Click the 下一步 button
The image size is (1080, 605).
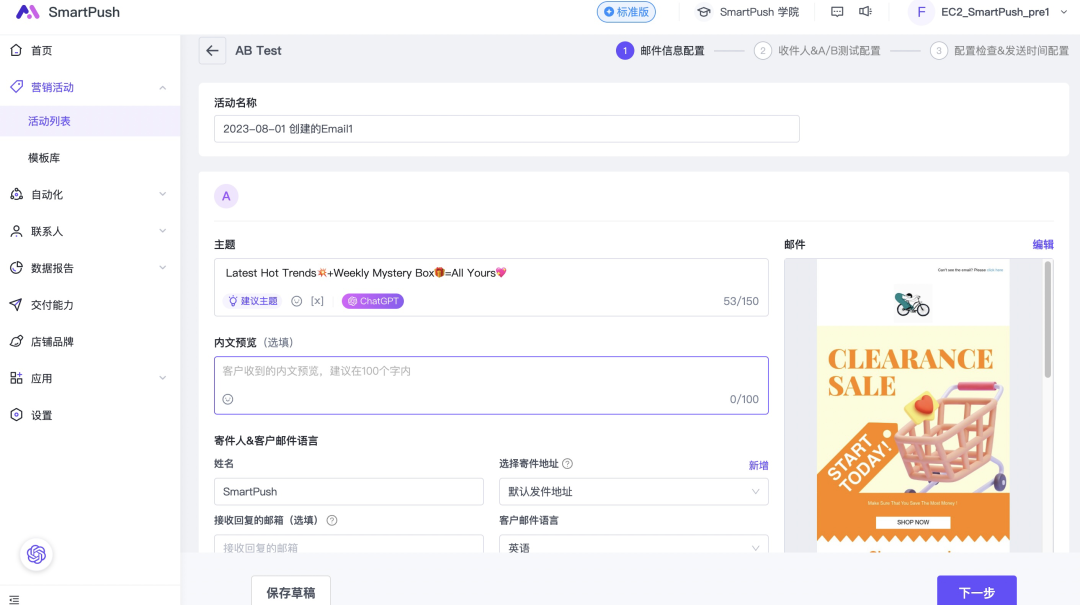[x=976, y=591]
